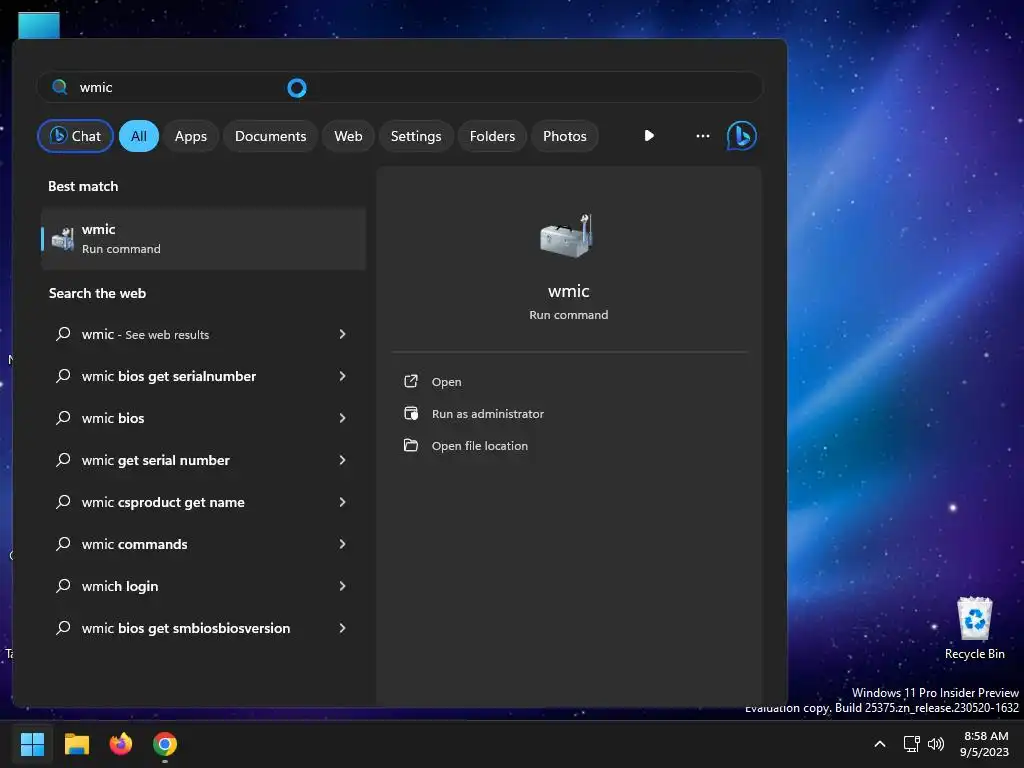This screenshot has width=1024, height=768.
Task: Launch Firefox from the taskbar
Action: click(x=120, y=744)
